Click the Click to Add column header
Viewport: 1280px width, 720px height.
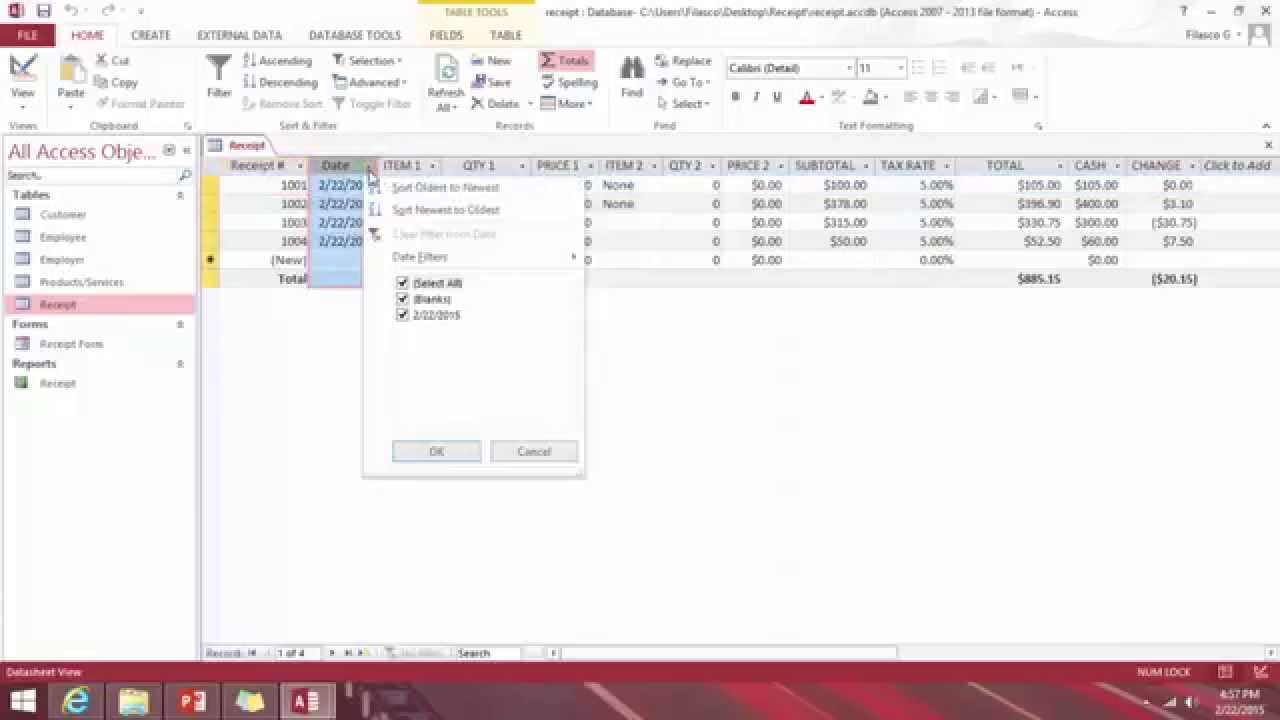1236,166
